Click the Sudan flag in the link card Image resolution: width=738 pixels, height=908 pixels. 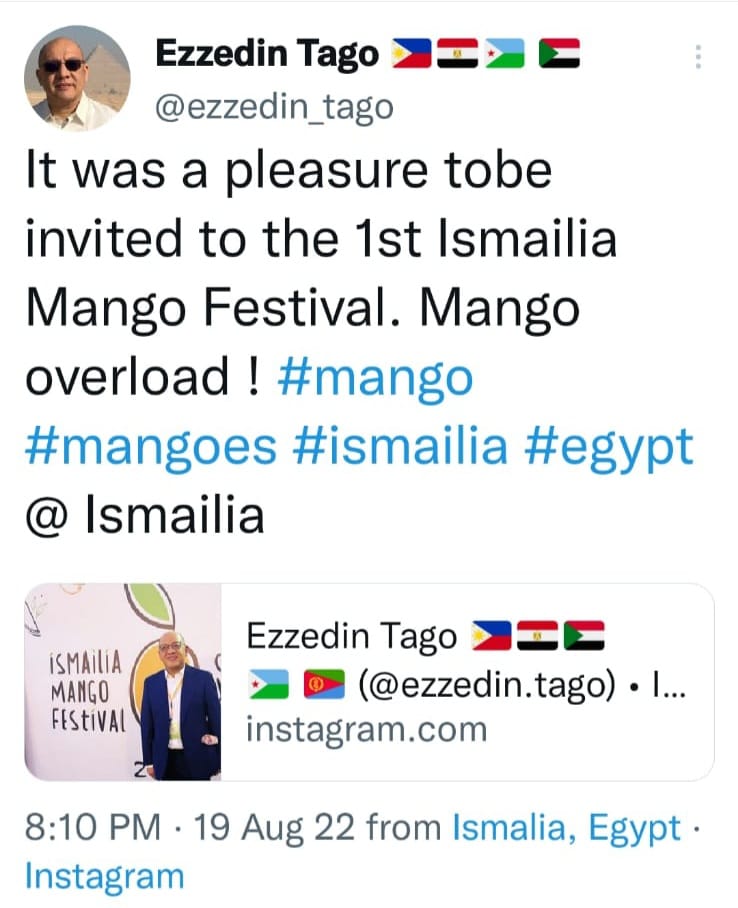coord(582,636)
